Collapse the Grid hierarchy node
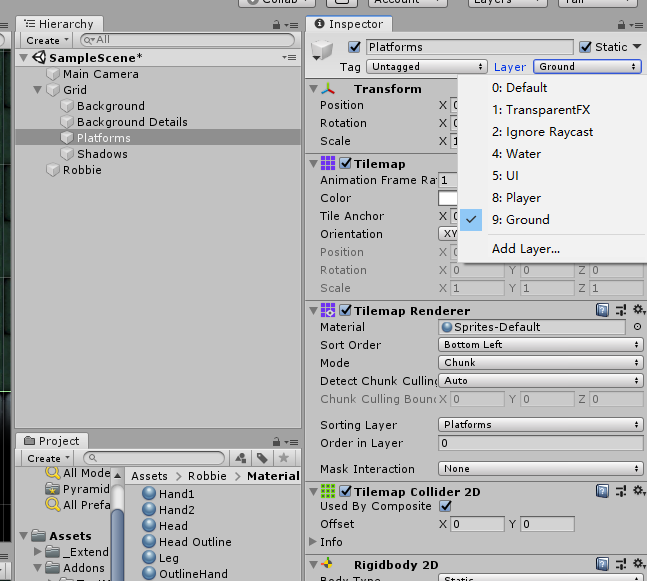 (38, 90)
